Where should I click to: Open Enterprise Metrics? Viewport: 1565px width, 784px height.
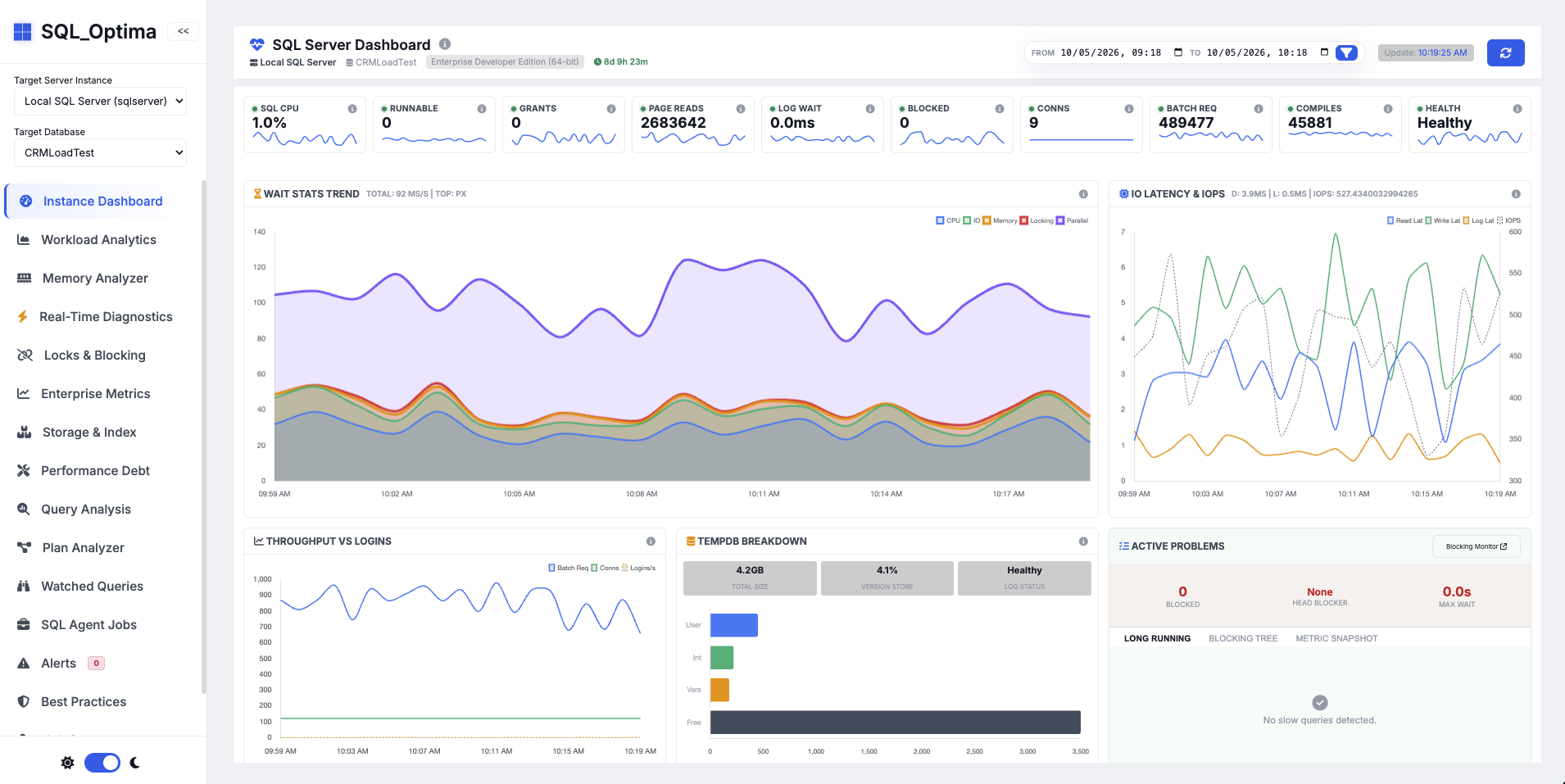click(95, 394)
